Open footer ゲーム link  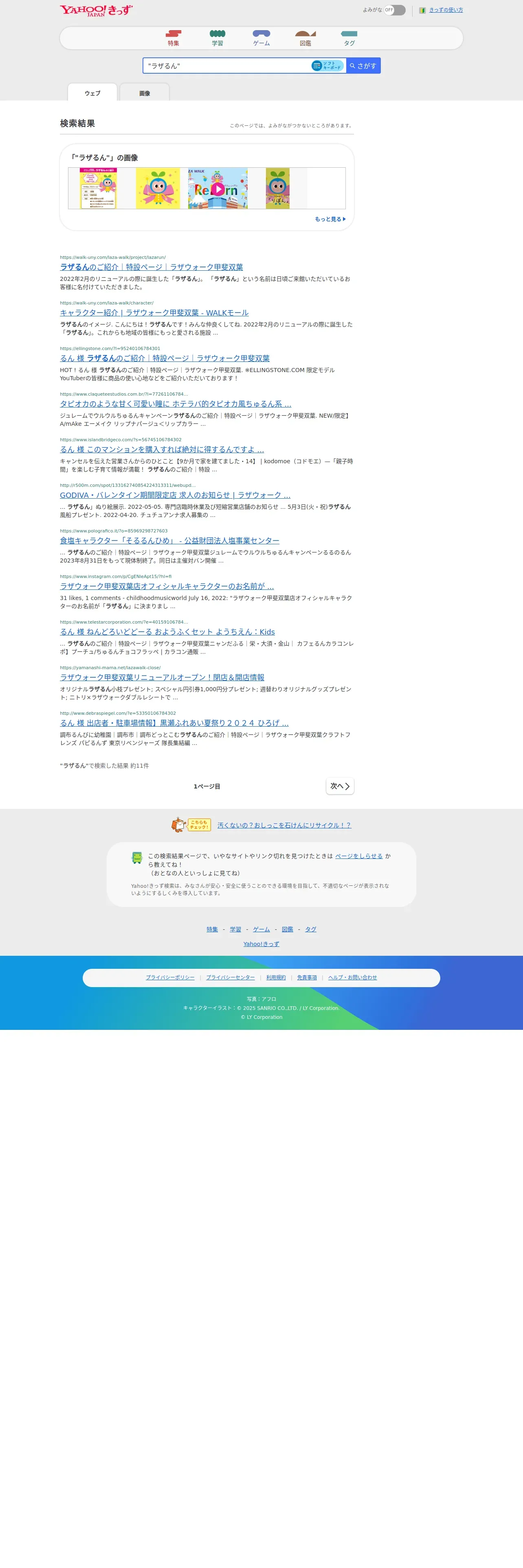(x=261, y=929)
